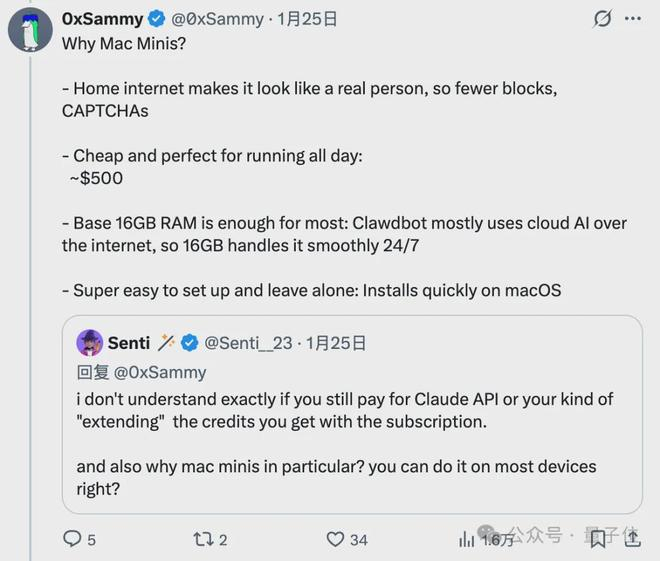The height and width of the screenshot is (561, 660).
Task: Click 0xSammy's blue verified badge
Action: pos(157,19)
